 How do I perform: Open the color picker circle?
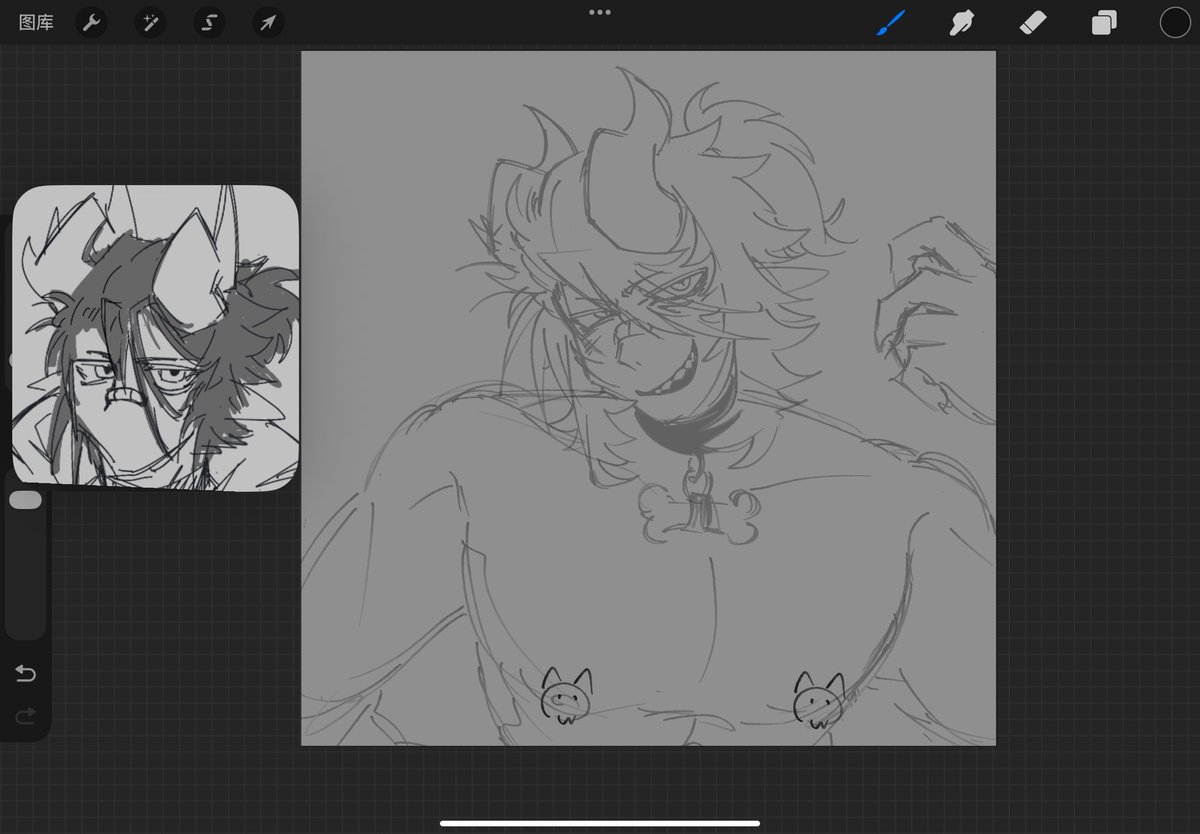point(1175,22)
